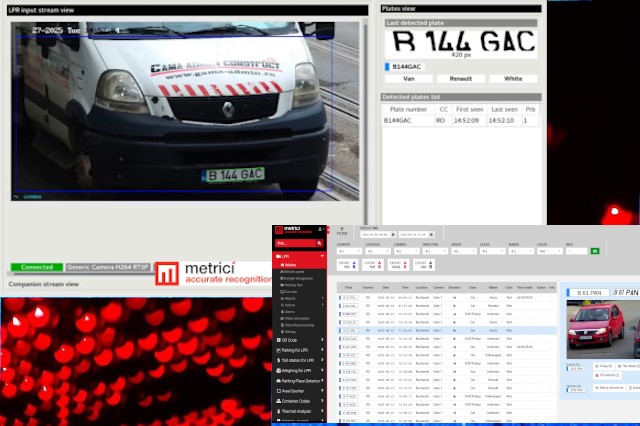Click the Filter funnel icon

[x=342, y=229]
